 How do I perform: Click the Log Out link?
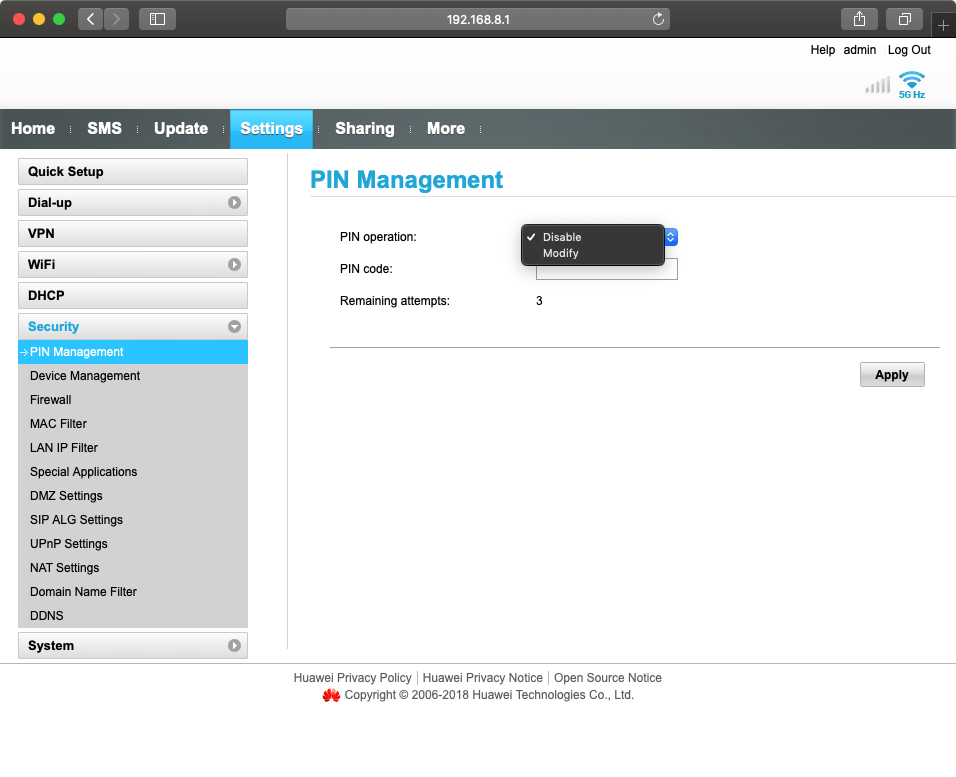(x=909, y=50)
